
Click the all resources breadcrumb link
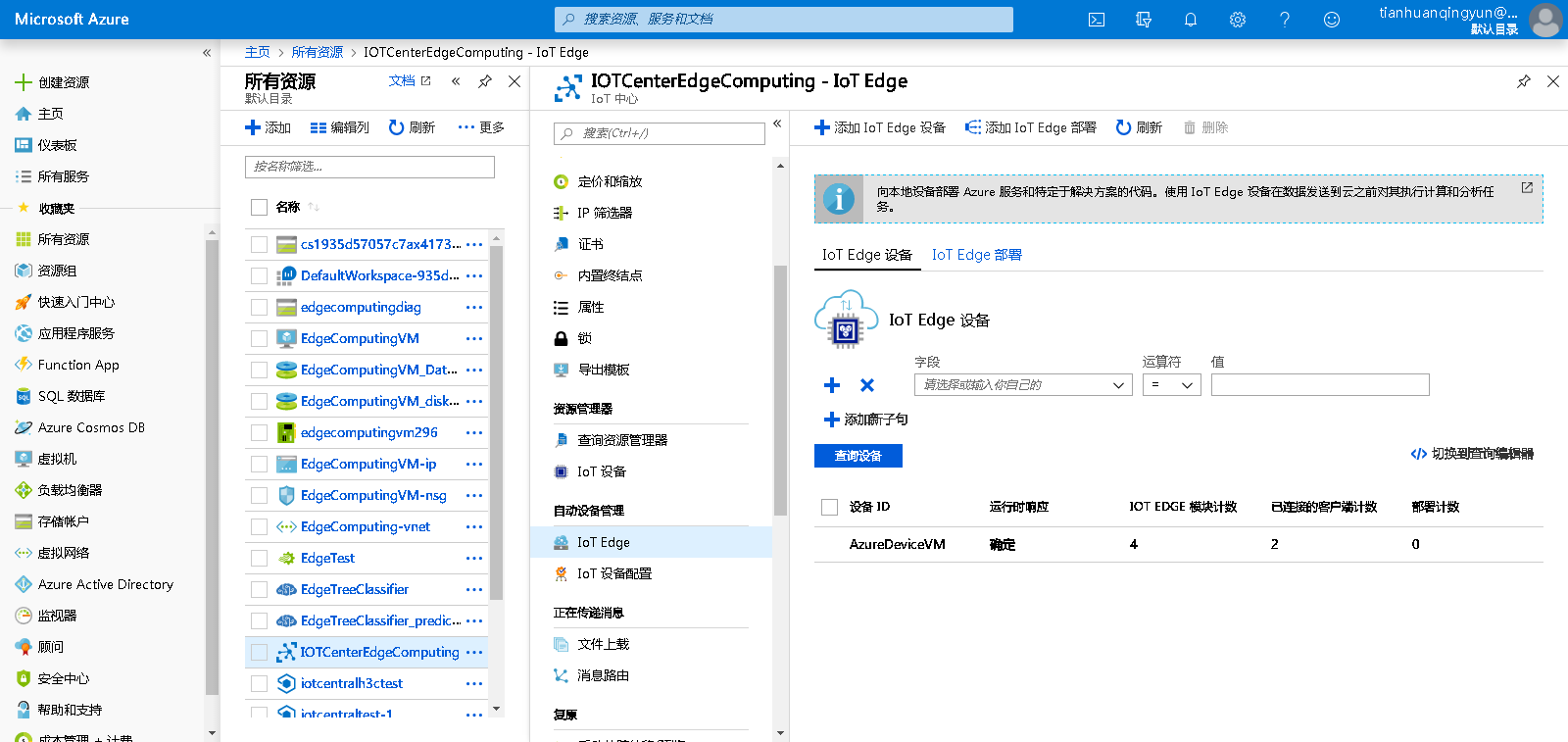point(318,52)
